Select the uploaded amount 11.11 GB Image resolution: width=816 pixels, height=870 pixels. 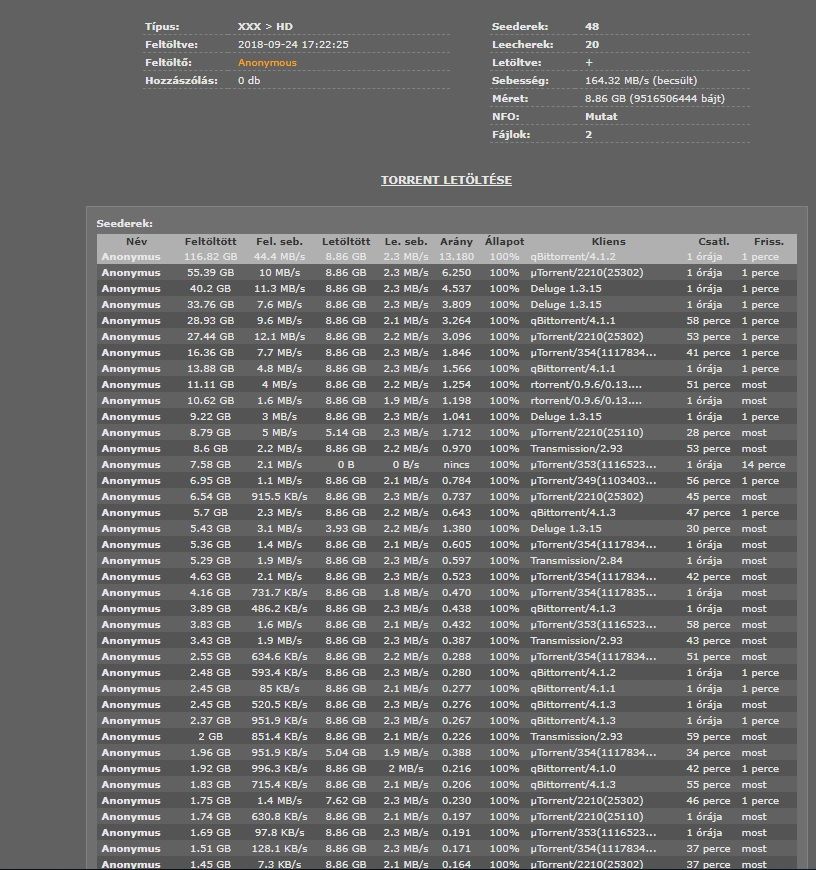210,385
